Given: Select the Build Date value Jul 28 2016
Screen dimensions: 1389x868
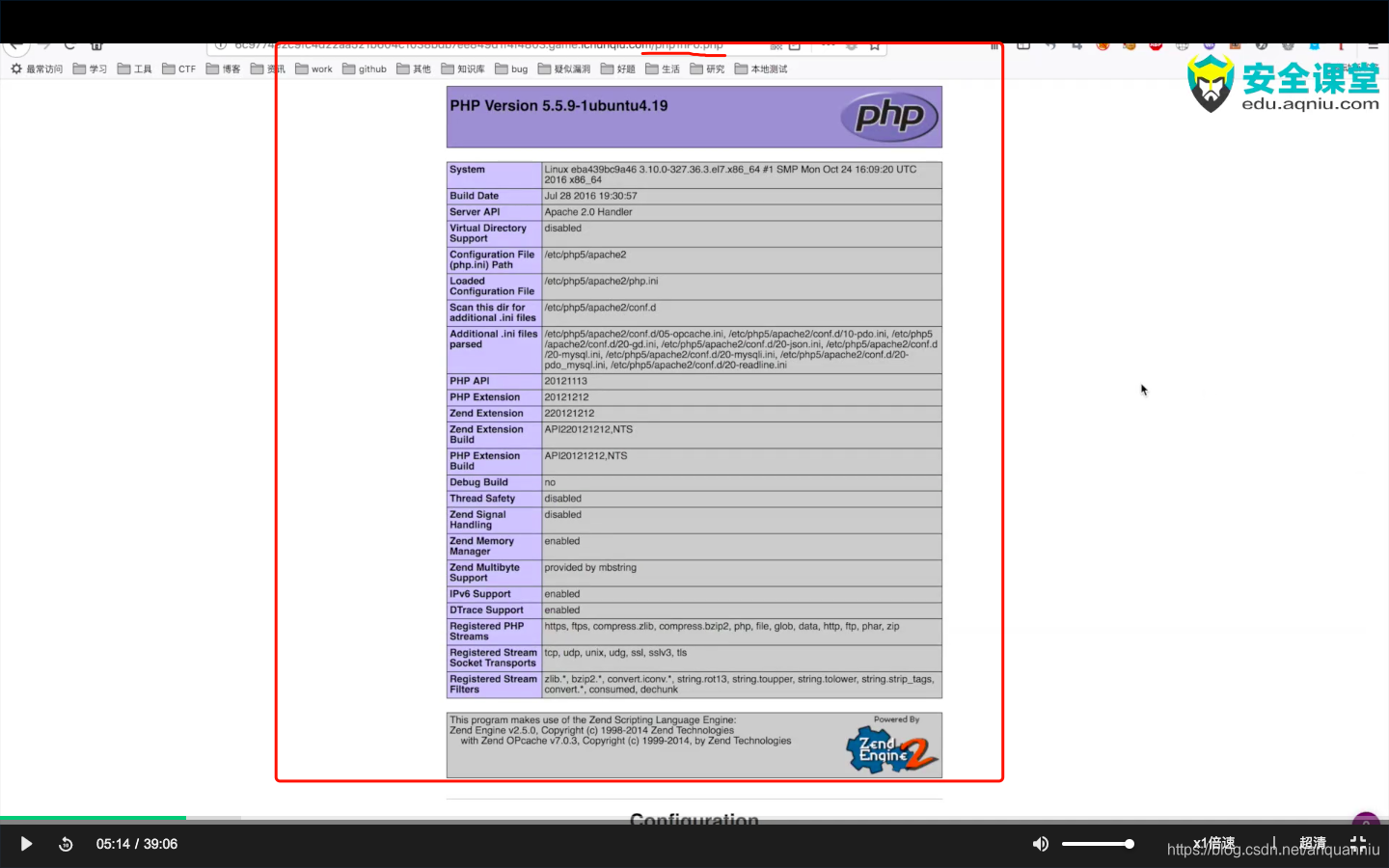Looking at the screenshot, I should pos(590,196).
